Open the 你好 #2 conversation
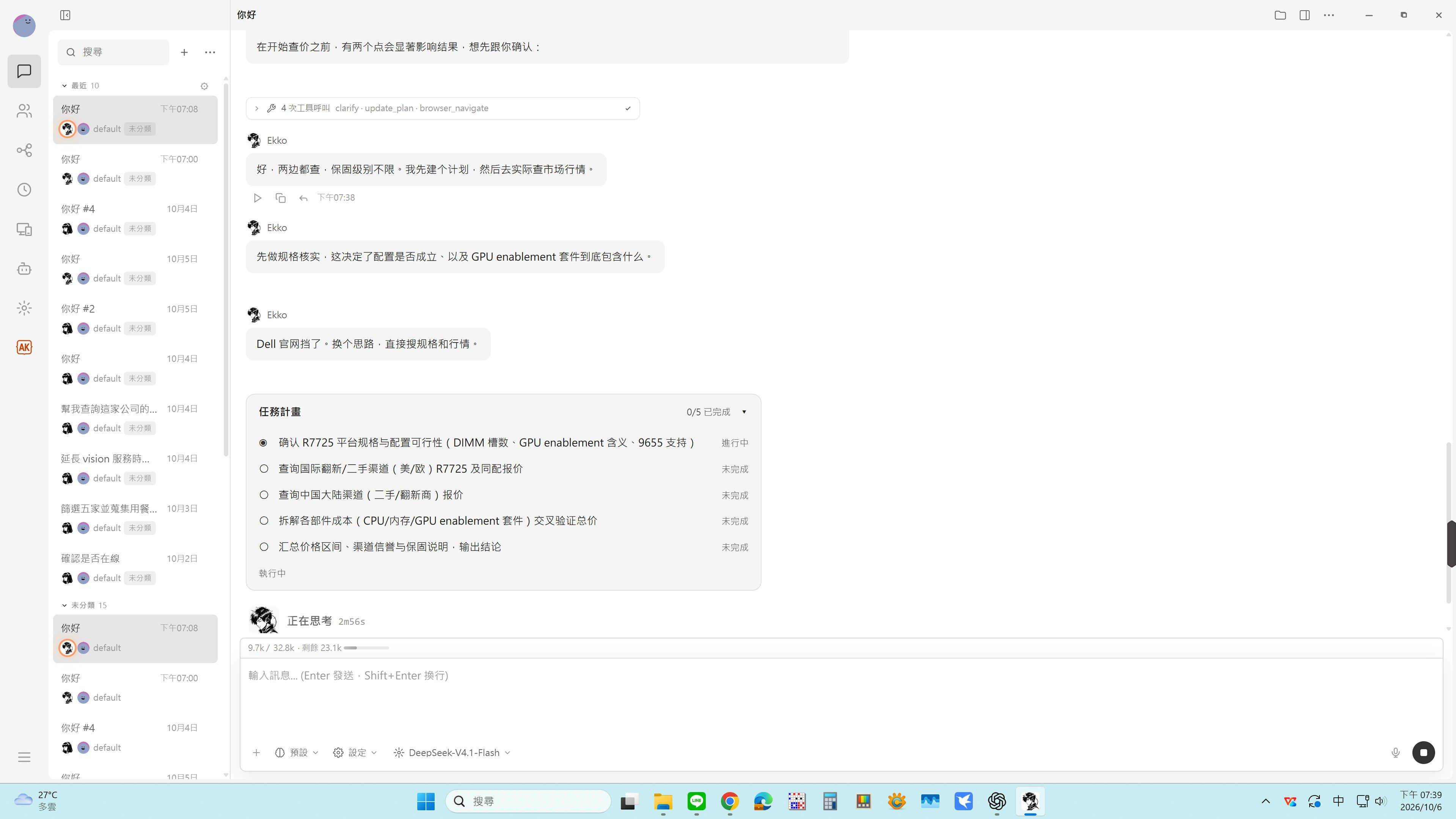1456x819 pixels. click(x=135, y=319)
